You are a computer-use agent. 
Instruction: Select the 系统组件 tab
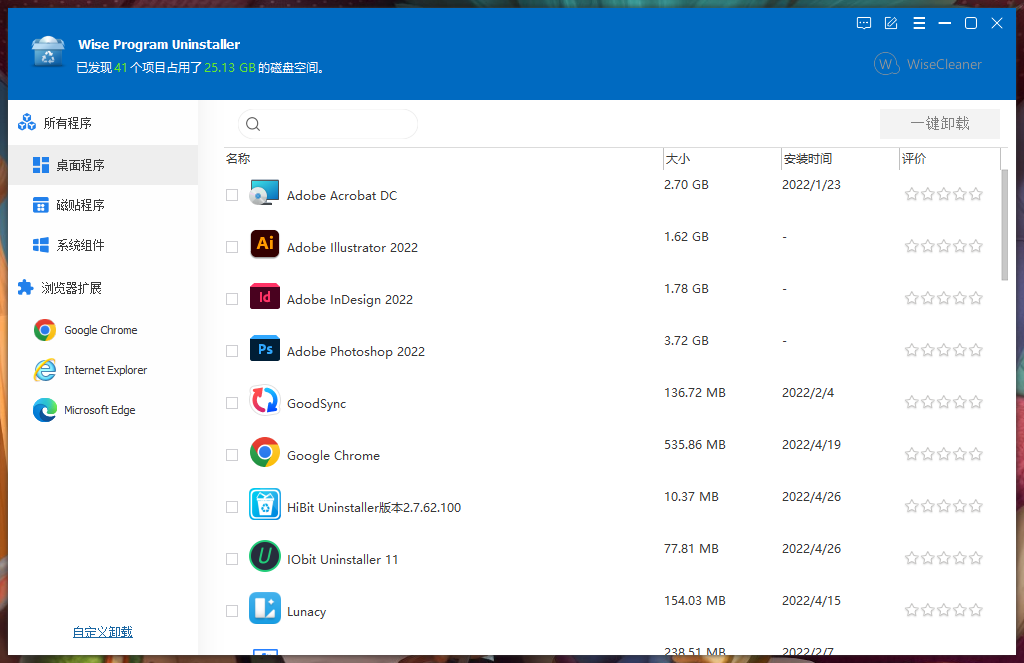tap(103, 245)
